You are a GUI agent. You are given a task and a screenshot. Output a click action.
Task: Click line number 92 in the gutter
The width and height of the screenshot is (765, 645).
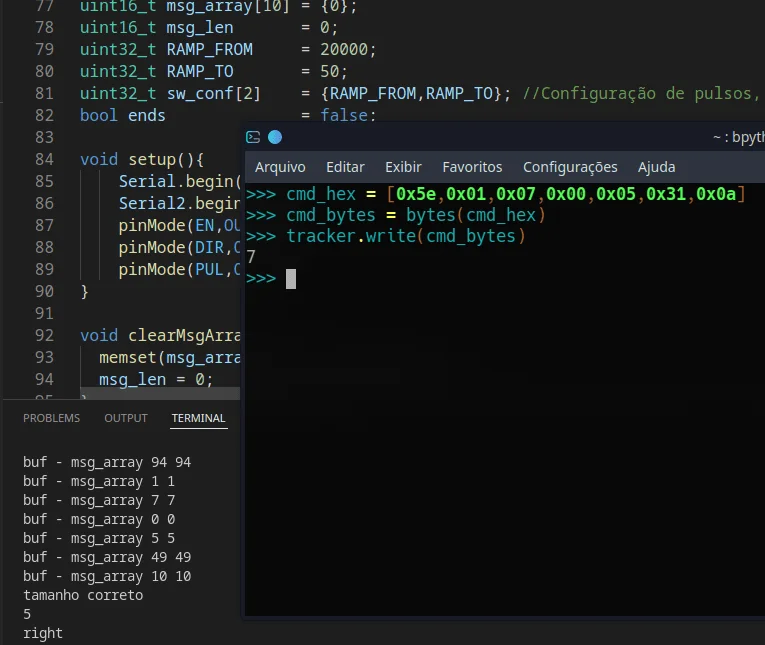click(44, 336)
